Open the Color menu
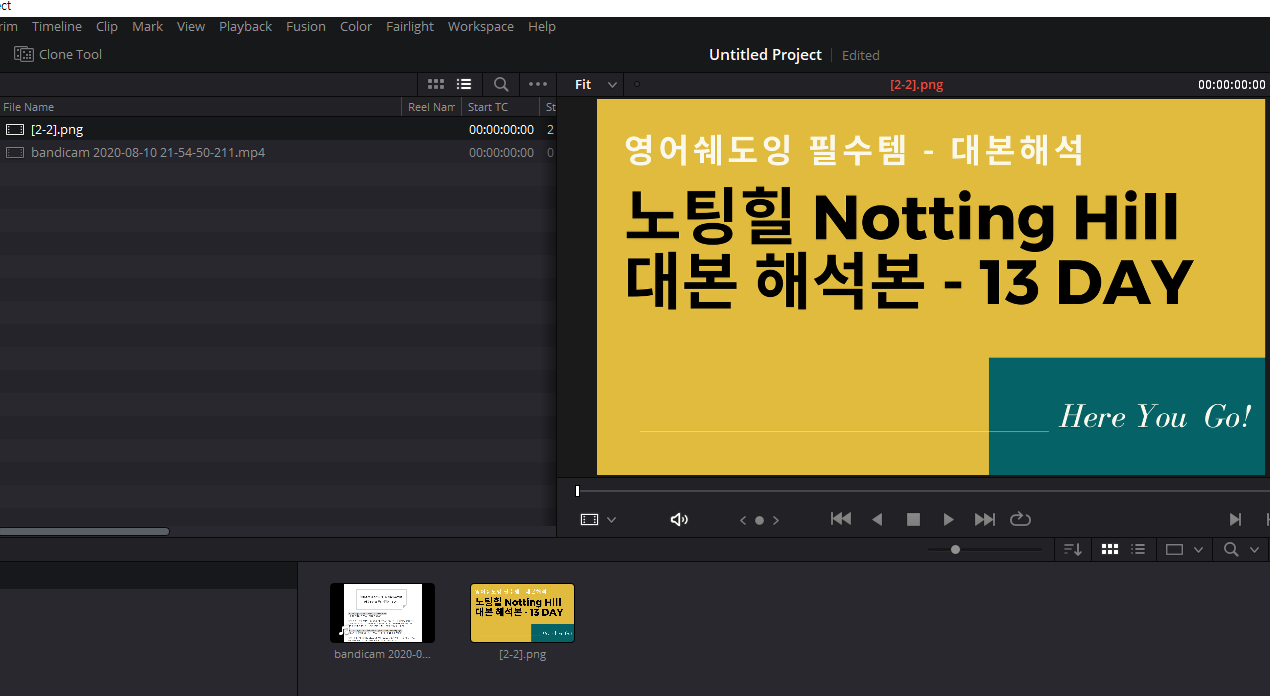The height and width of the screenshot is (696, 1270). [x=356, y=27]
